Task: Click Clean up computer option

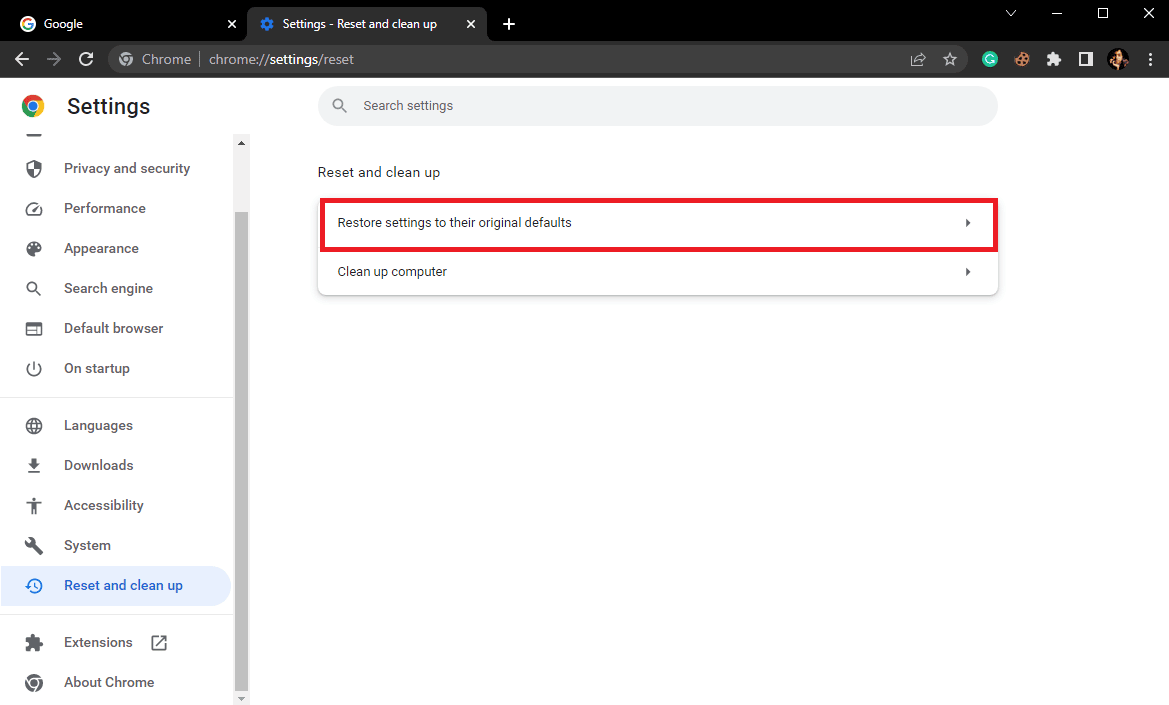Action: pyautogui.click(x=658, y=272)
